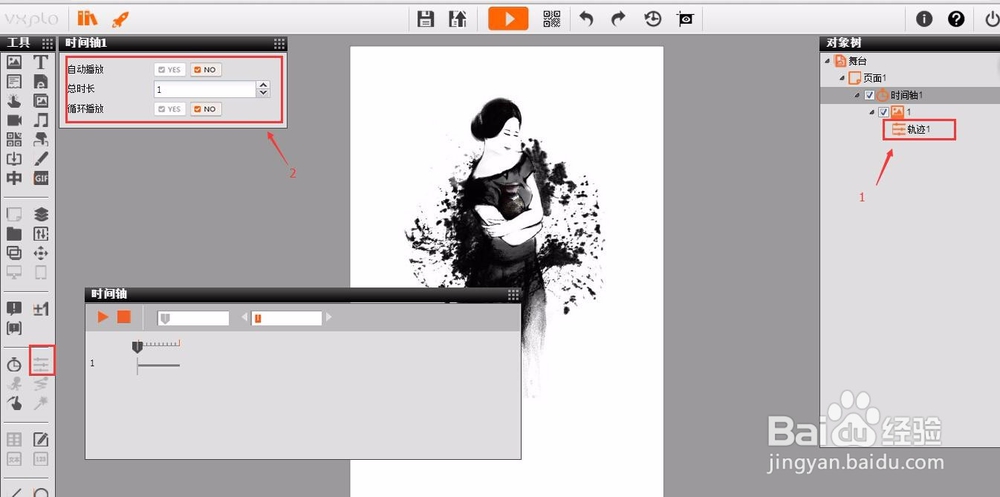Viewport: 1000px width, 497px height.
Task: Go to next keyframe with the right arrow
Action: pos(329,317)
